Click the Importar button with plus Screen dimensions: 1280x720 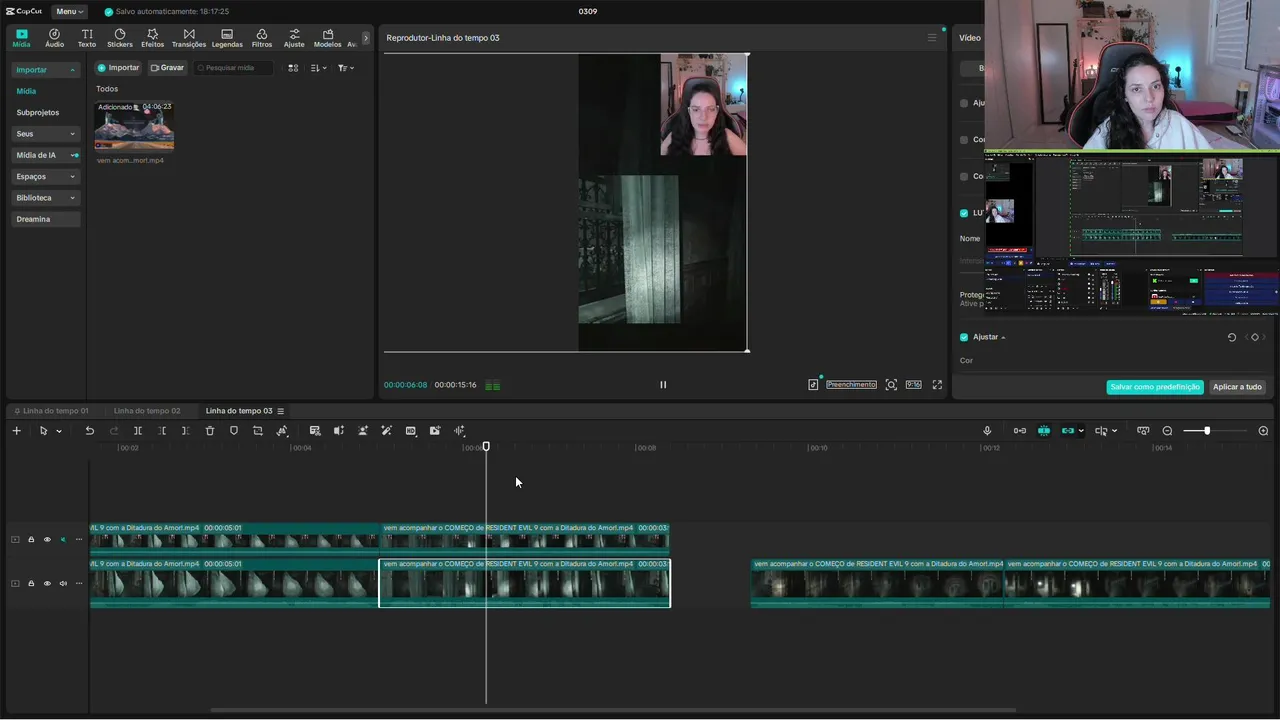[x=118, y=68]
